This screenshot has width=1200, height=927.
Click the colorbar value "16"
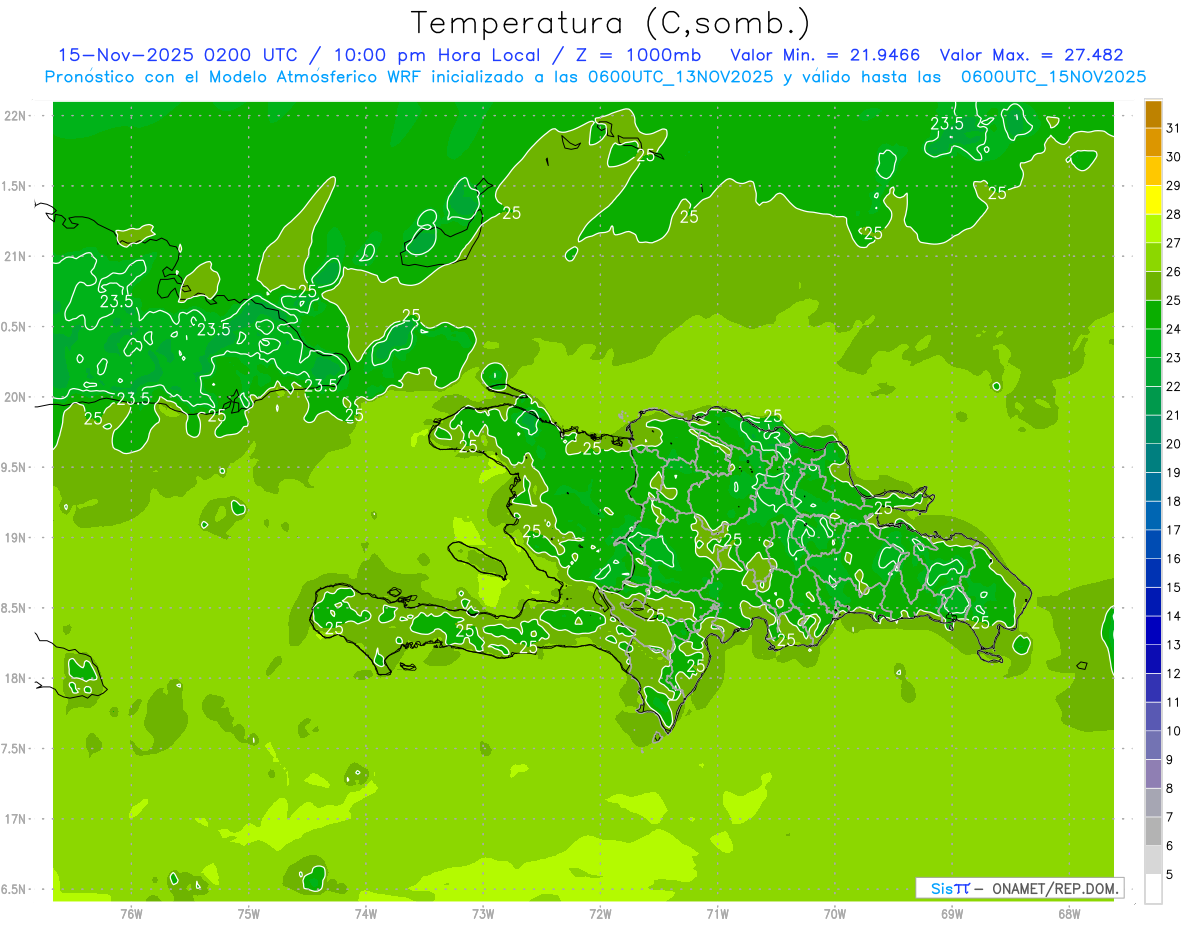1174,559
